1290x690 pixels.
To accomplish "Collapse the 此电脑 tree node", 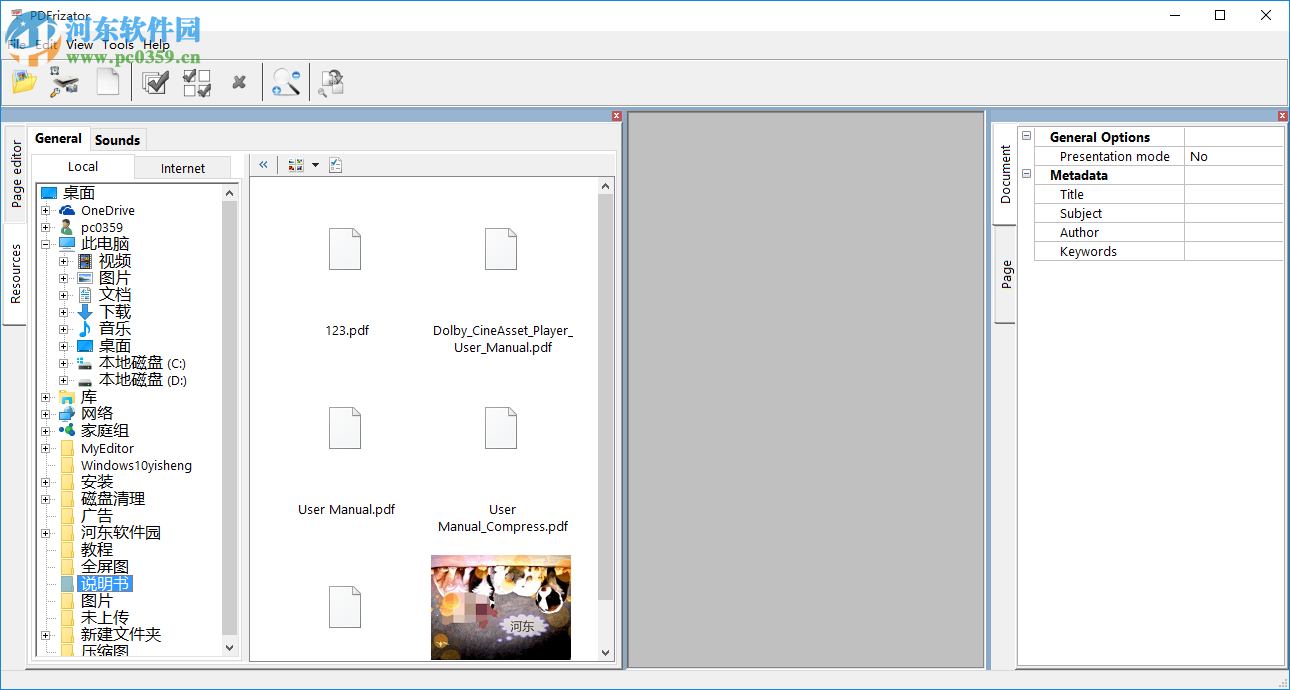I will [45, 244].
